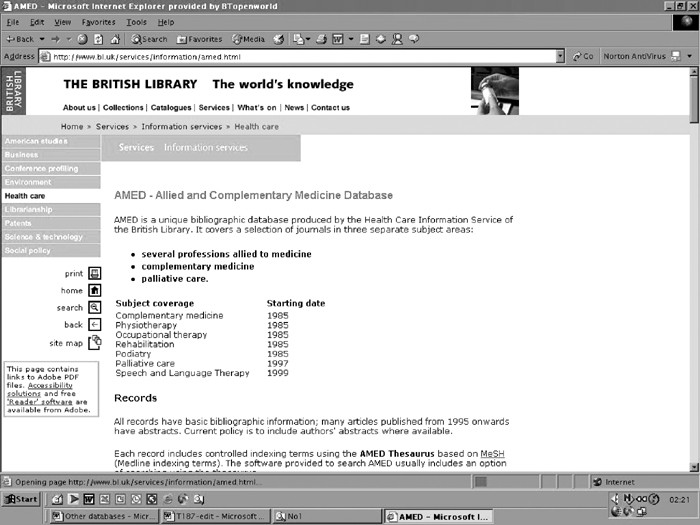Screen dimensions: 700x525
Task: Expand the Mail button dropdown arrow
Action: (x=308, y=39)
